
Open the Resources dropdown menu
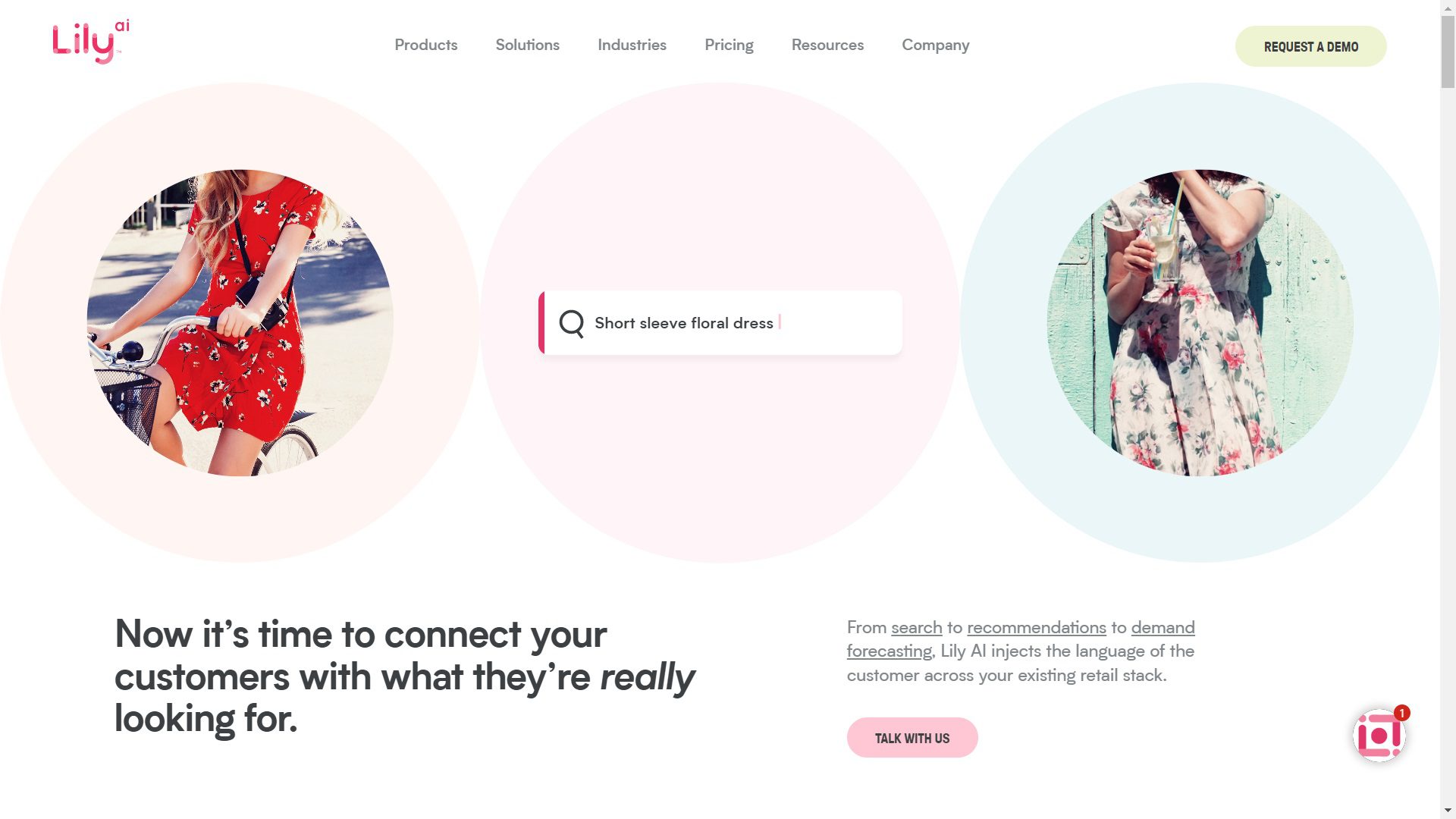pos(827,45)
